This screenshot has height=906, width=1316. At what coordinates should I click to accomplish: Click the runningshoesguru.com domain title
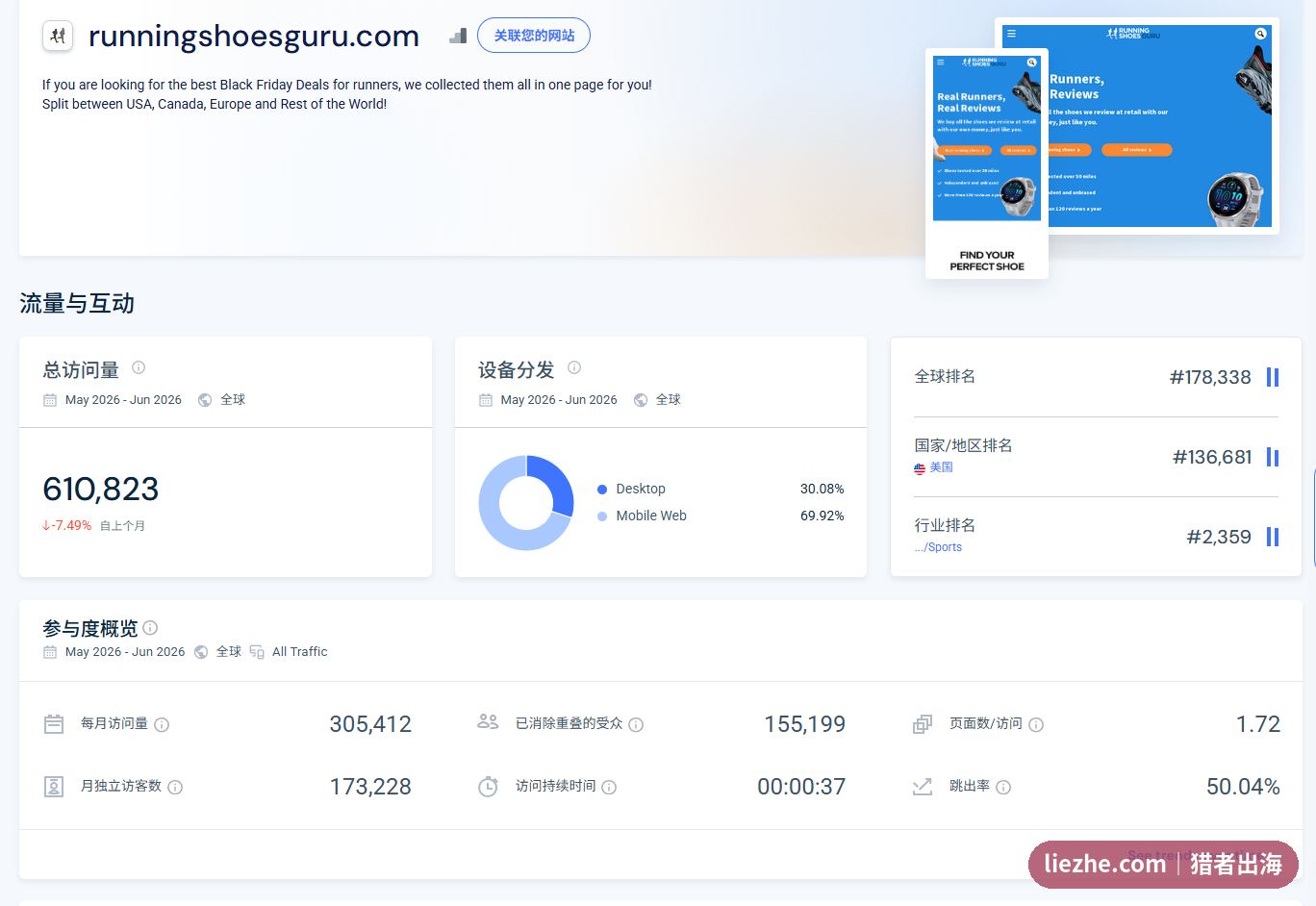pyautogui.click(x=254, y=37)
